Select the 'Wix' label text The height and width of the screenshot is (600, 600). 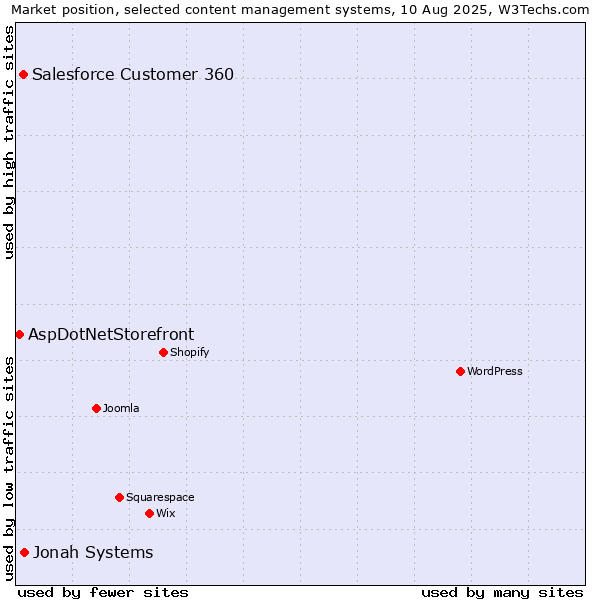(x=166, y=513)
